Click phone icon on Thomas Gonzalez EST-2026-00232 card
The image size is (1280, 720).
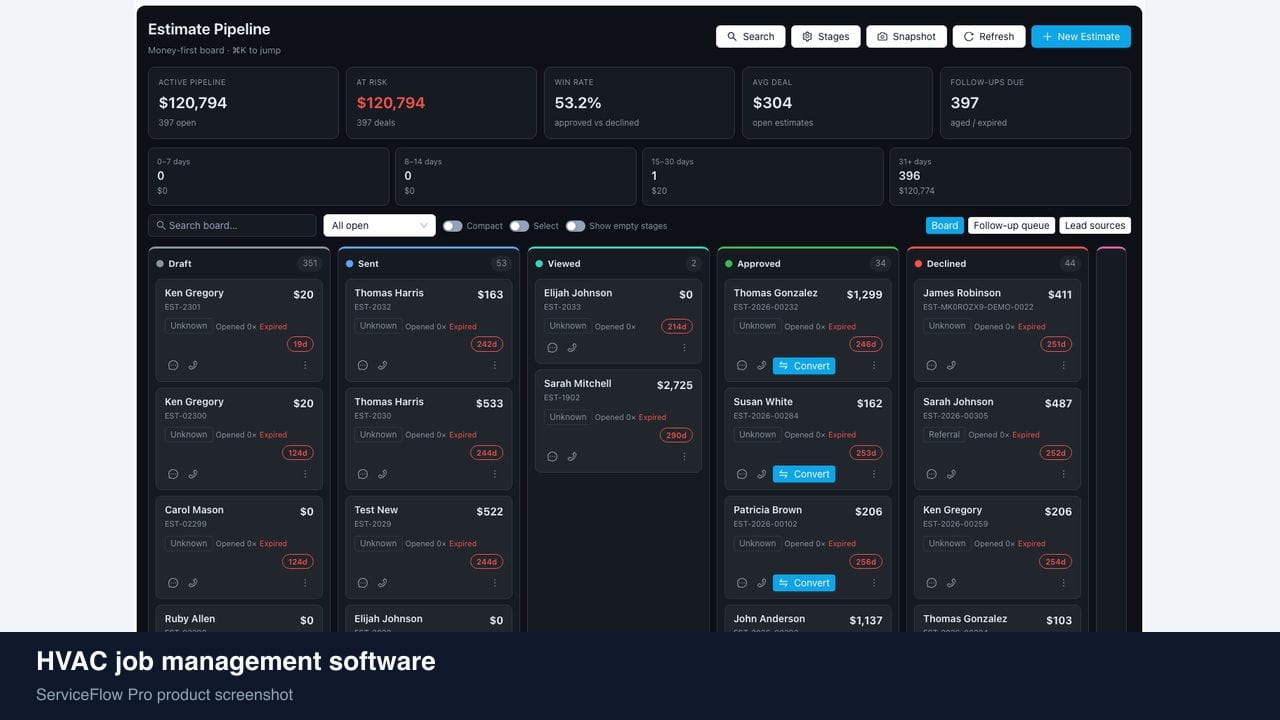click(x=761, y=366)
